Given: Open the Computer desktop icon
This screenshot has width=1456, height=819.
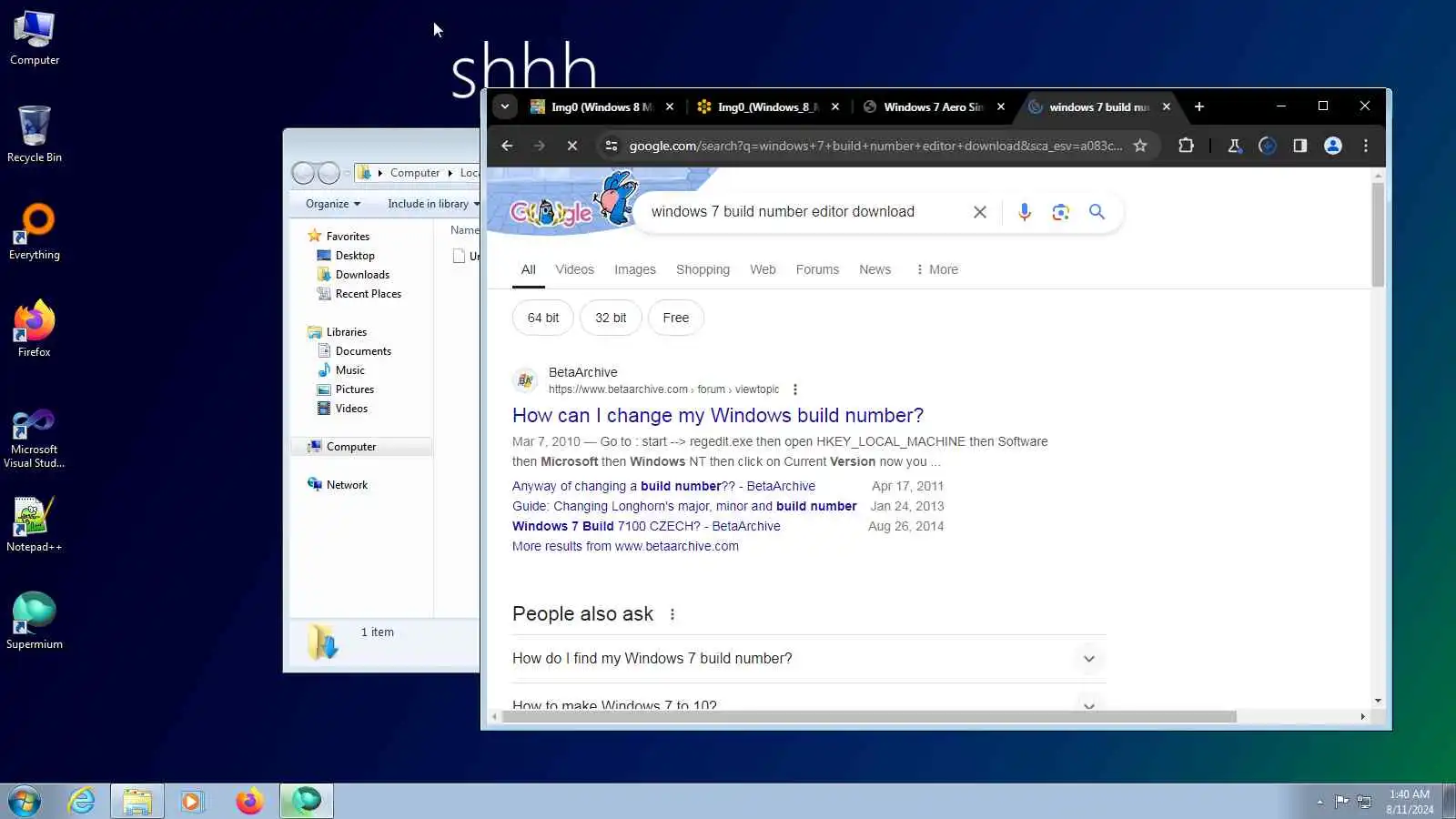Looking at the screenshot, I should point(35,38).
